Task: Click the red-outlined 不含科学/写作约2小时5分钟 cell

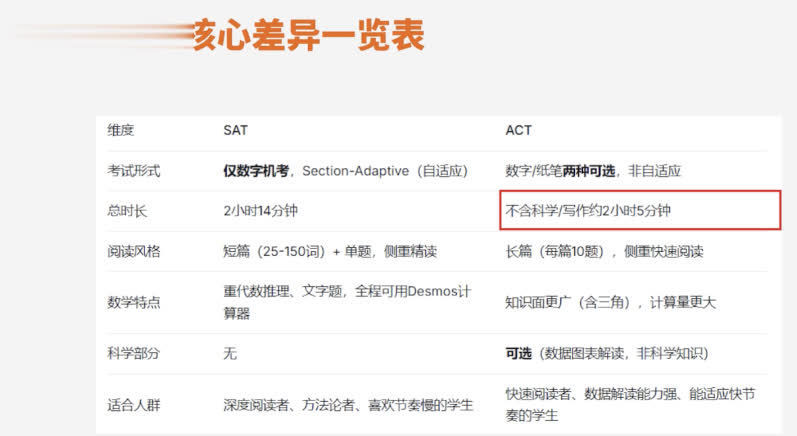Action: click(x=640, y=210)
